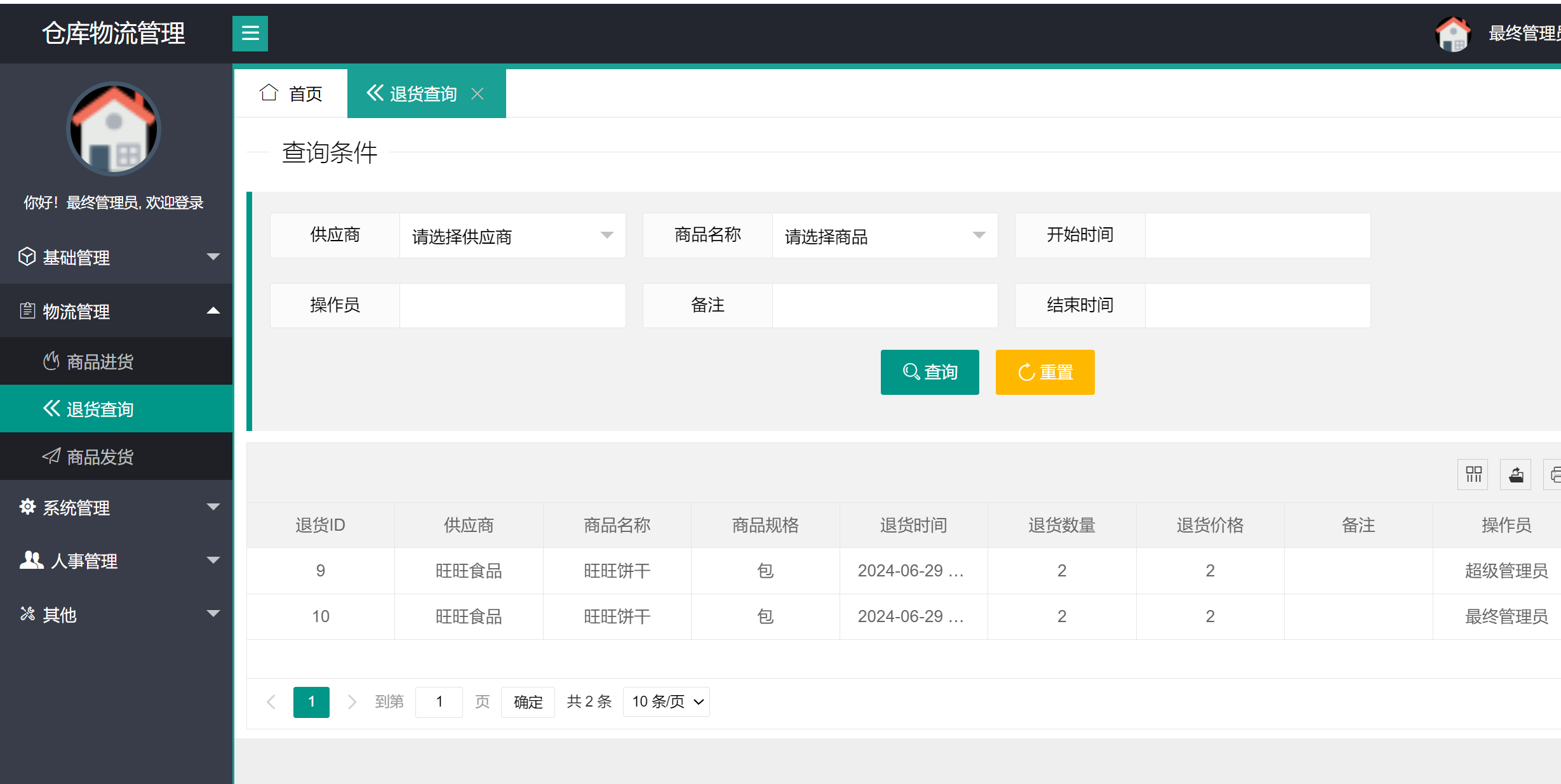Open the 请选择供应商 supplier dropdown

point(512,236)
